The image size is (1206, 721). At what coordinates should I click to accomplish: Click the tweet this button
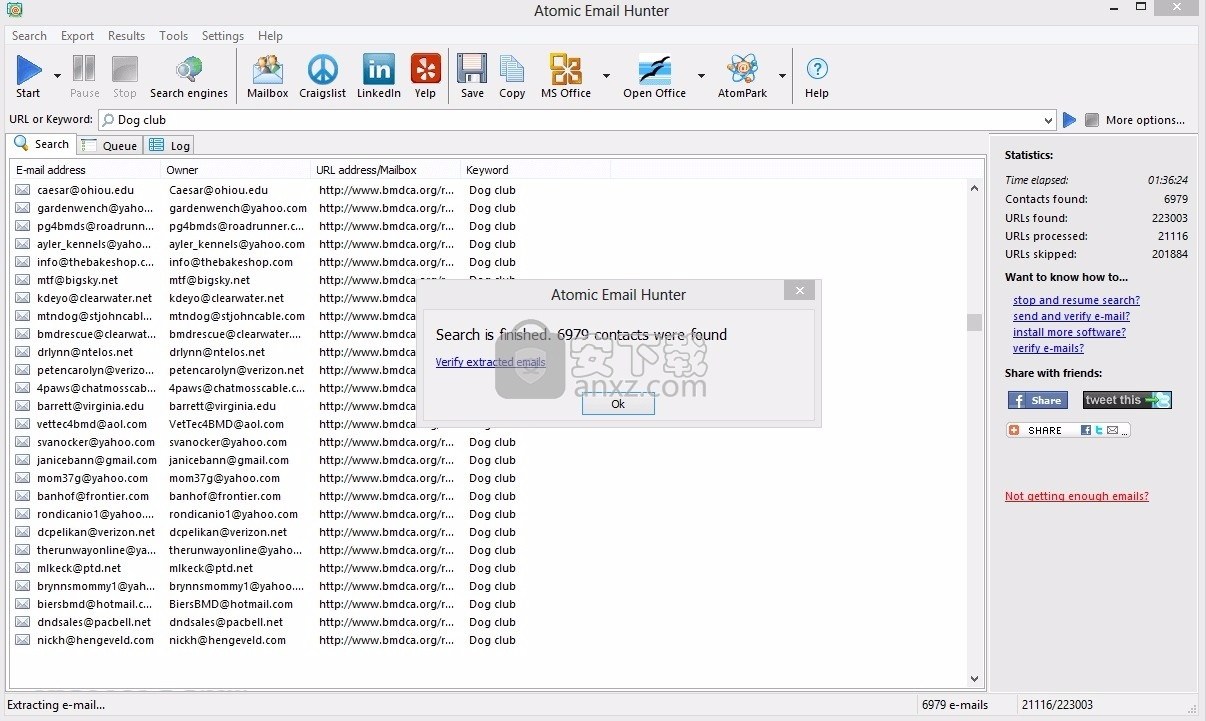click(1127, 400)
